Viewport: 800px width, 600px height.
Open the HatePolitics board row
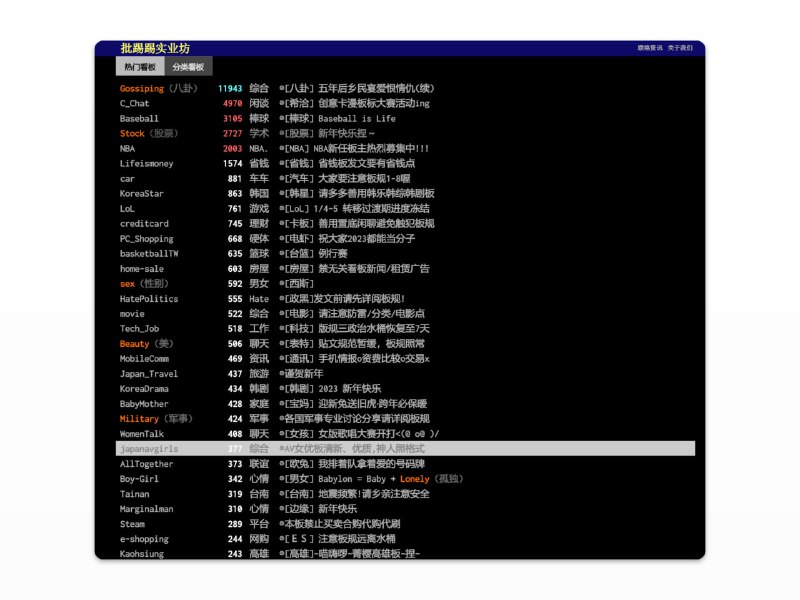tap(405, 299)
